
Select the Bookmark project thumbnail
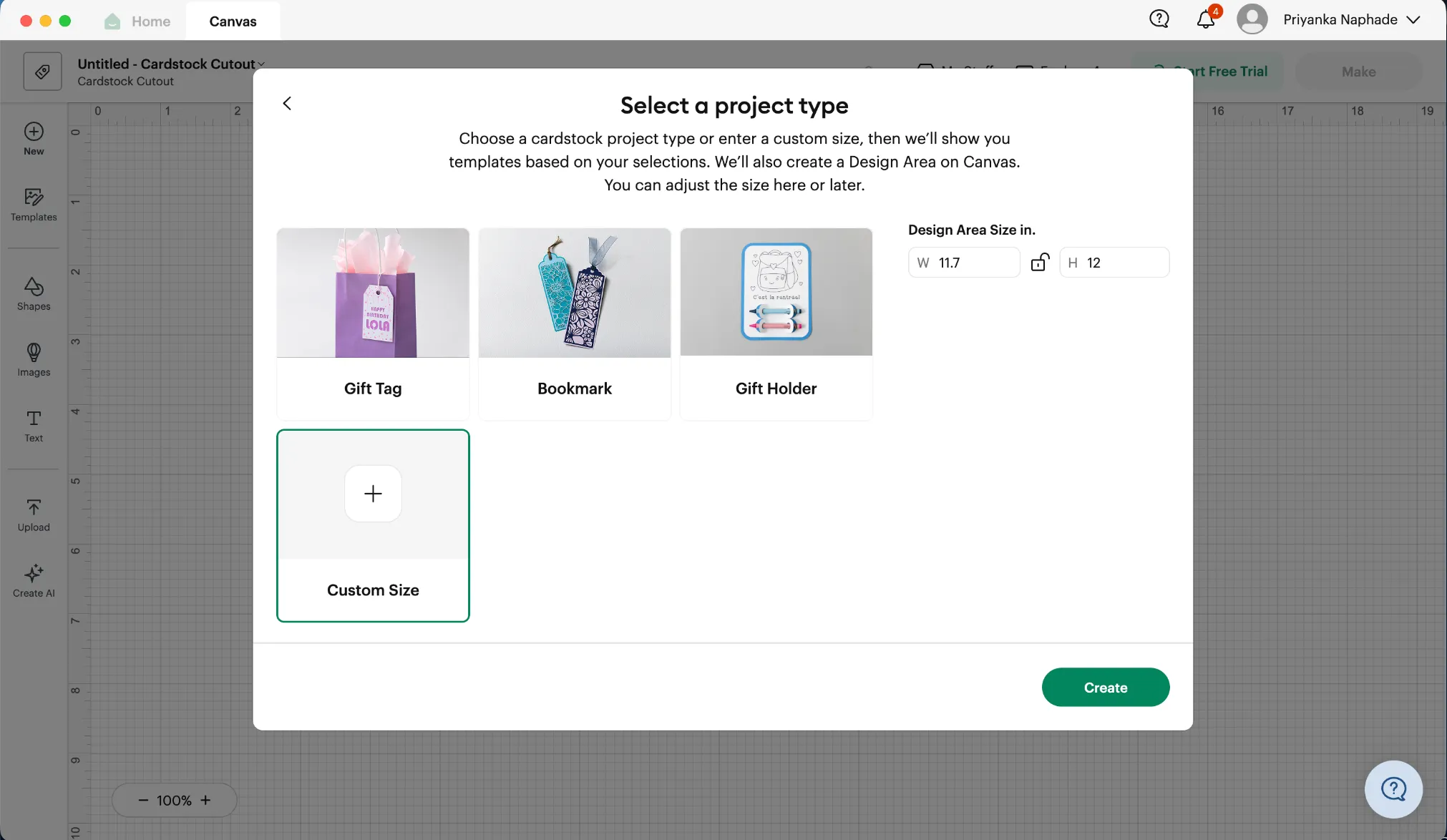pyautogui.click(x=575, y=293)
